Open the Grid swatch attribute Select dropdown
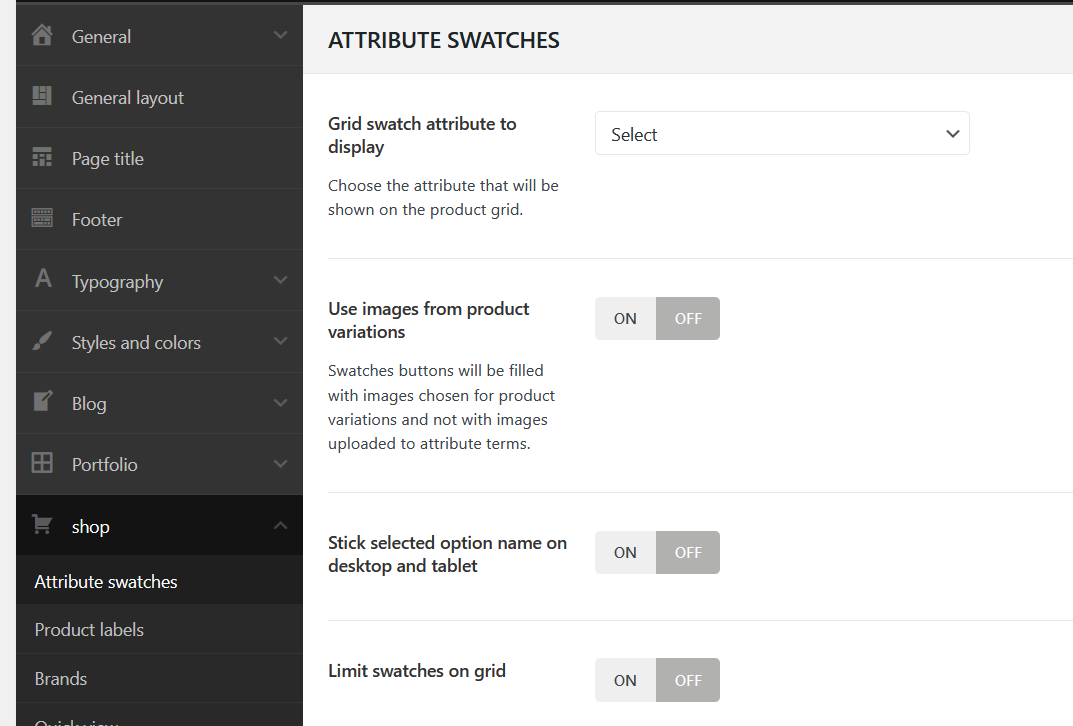Image resolution: width=1073 pixels, height=726 pixels. coord(782,134)
